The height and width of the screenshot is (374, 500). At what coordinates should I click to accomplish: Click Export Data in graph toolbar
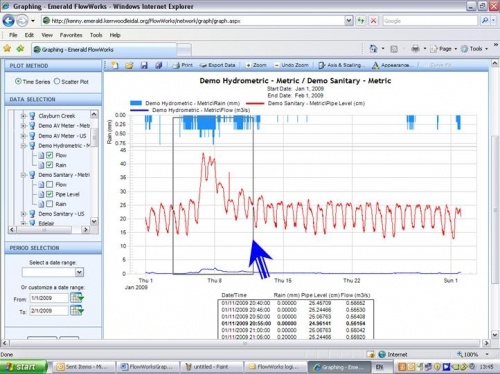[217, 65]
